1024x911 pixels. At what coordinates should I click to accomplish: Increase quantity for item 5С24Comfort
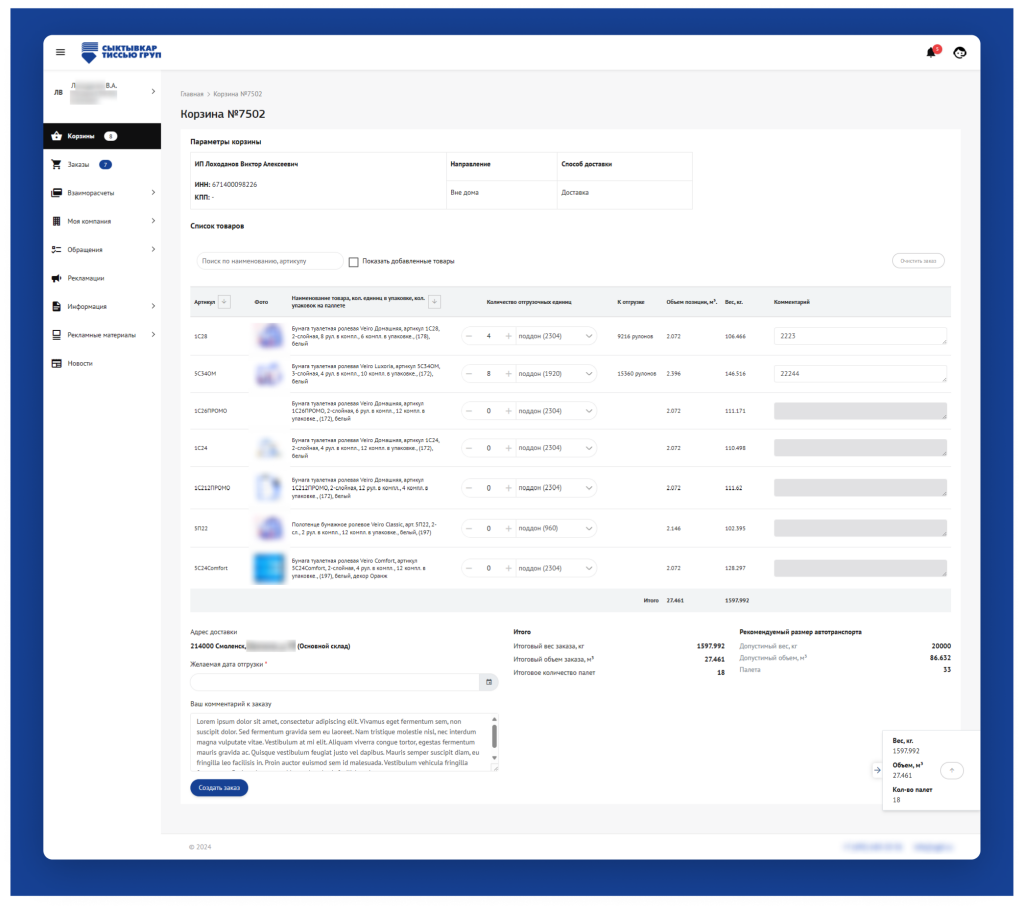click(x=508, y=569)
